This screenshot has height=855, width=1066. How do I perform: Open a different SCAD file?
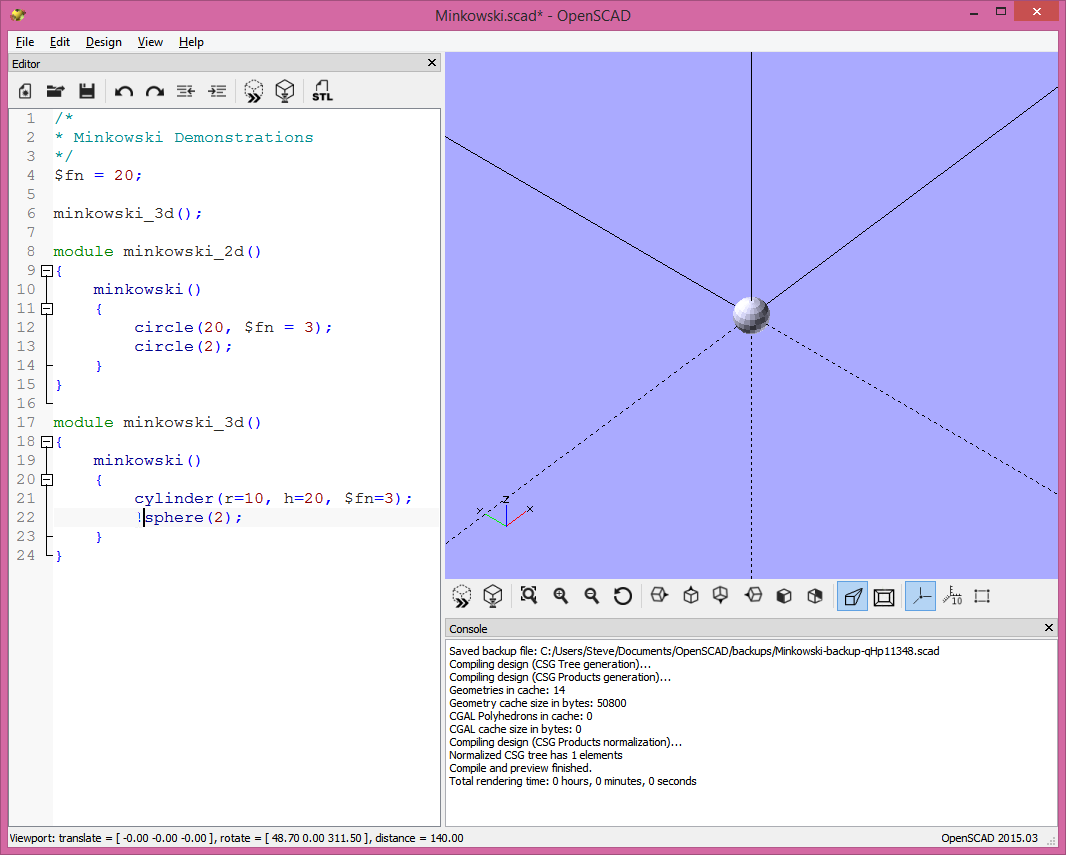[x=55, y=91]
